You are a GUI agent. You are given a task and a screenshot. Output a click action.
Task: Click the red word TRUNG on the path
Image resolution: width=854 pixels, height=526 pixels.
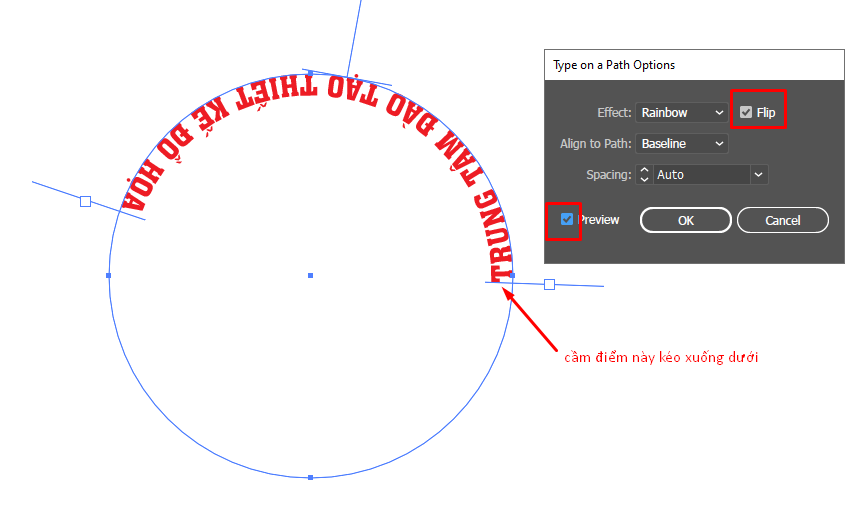[495, 238]
